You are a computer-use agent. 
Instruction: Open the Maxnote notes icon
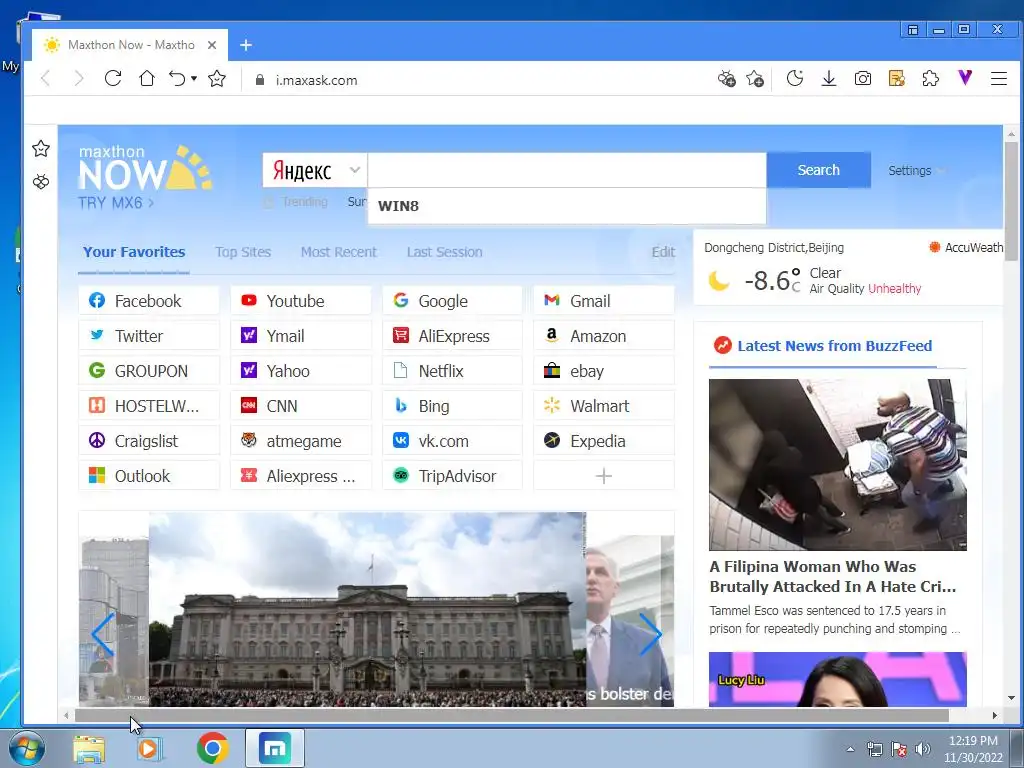click(x=897, y=79)
